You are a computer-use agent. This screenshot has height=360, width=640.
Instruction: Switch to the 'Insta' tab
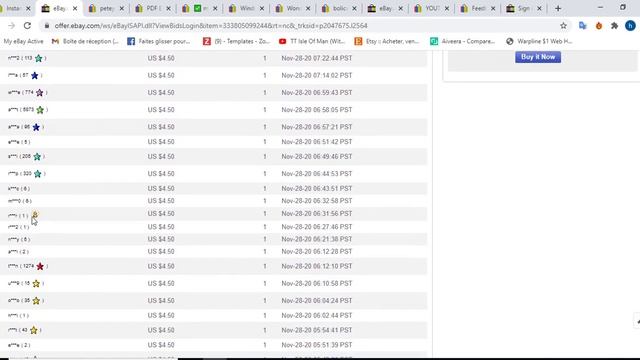pyautogui.click(x=13, y=8)
